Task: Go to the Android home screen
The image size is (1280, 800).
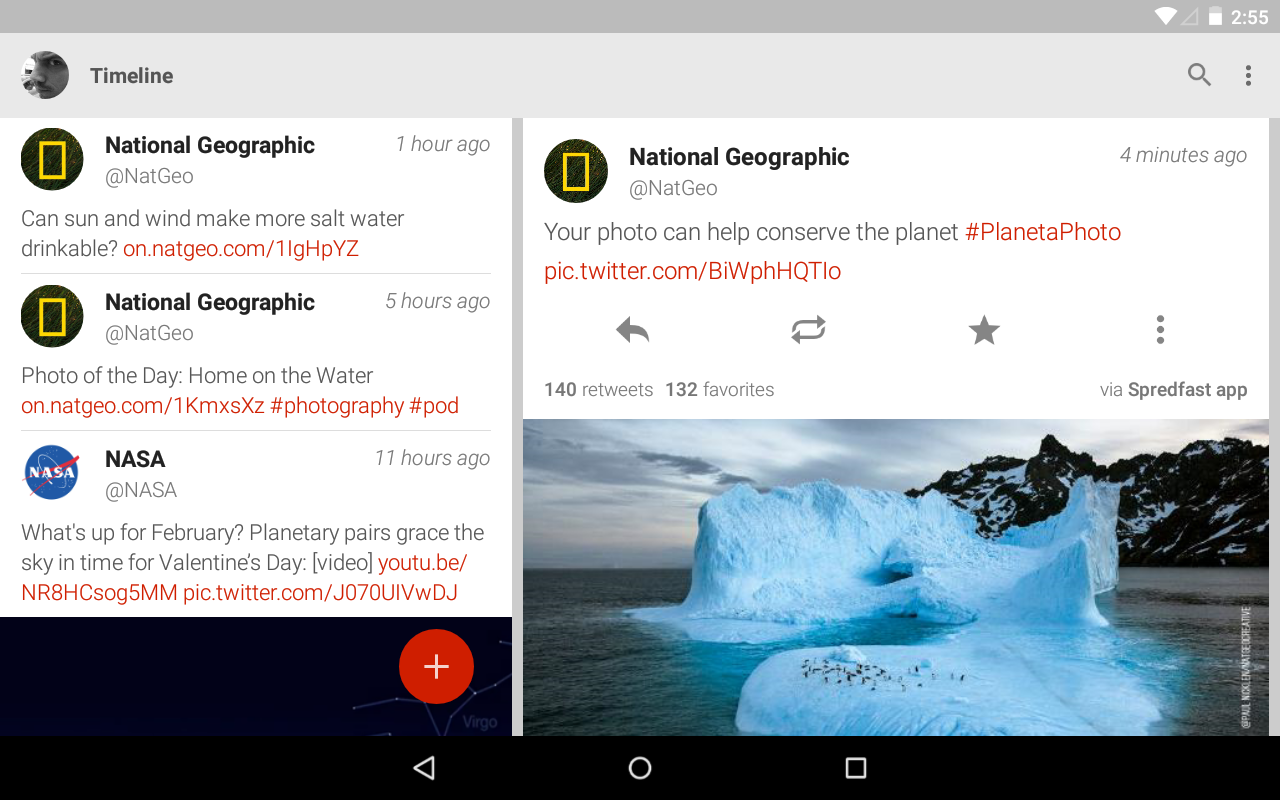Action: (x=640, y=768)
